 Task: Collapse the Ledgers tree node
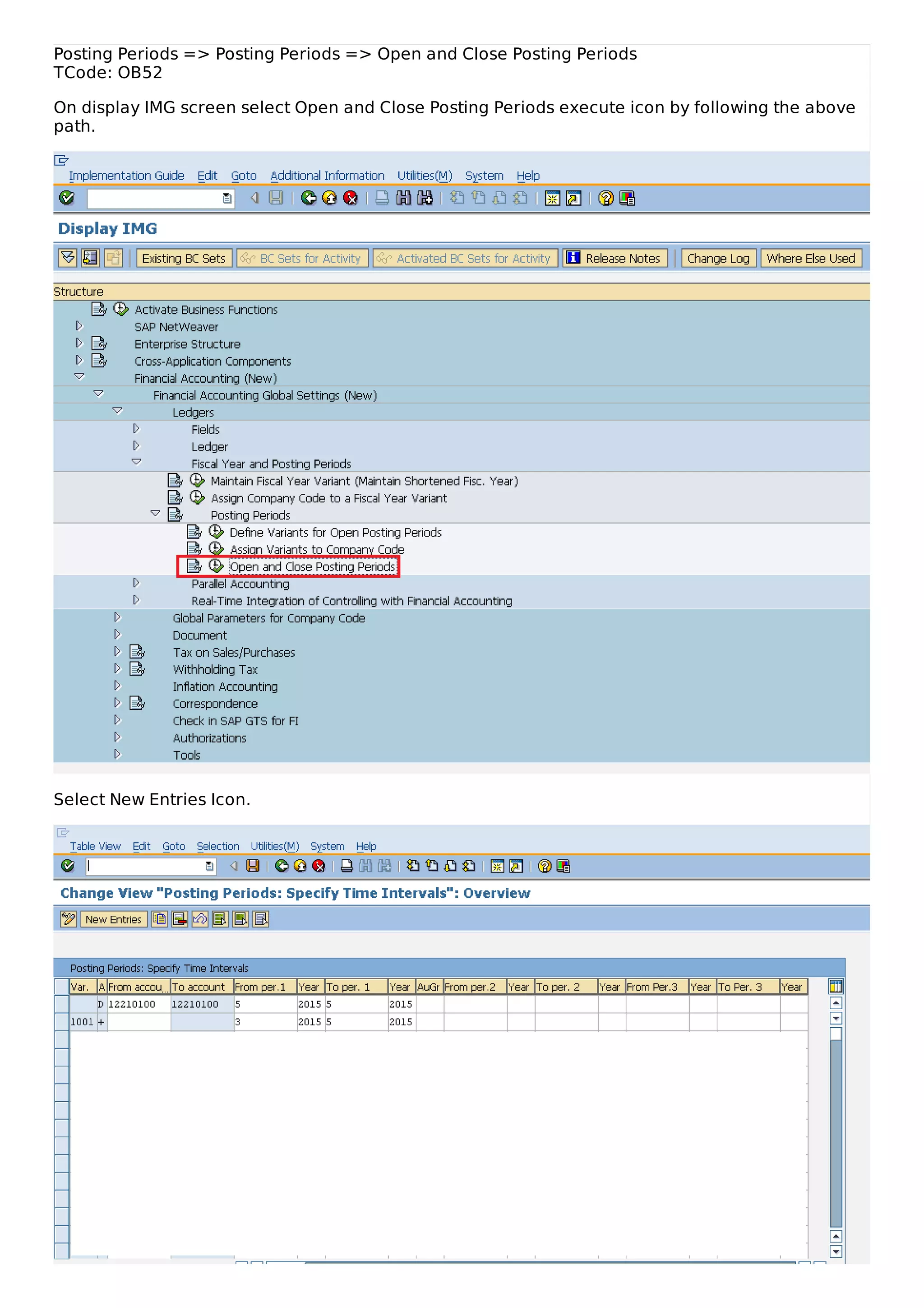(117, 411)
